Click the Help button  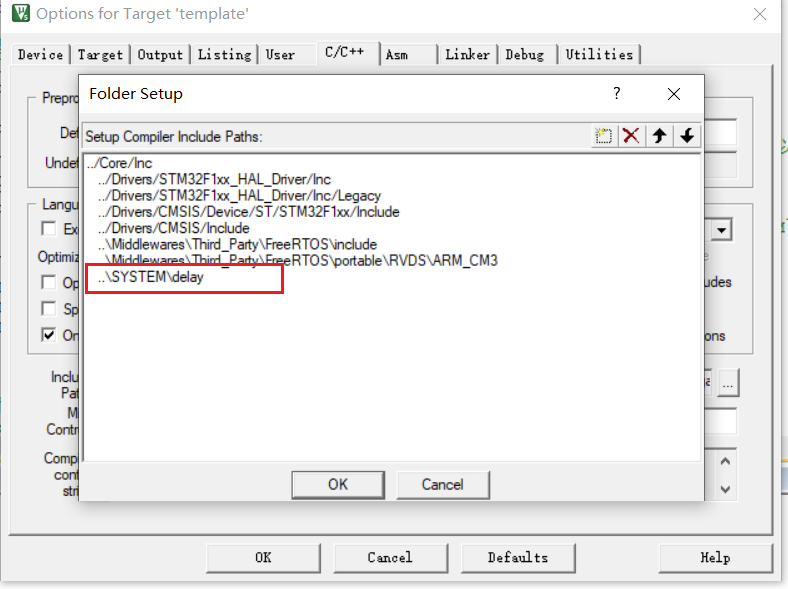click(715, 558)
